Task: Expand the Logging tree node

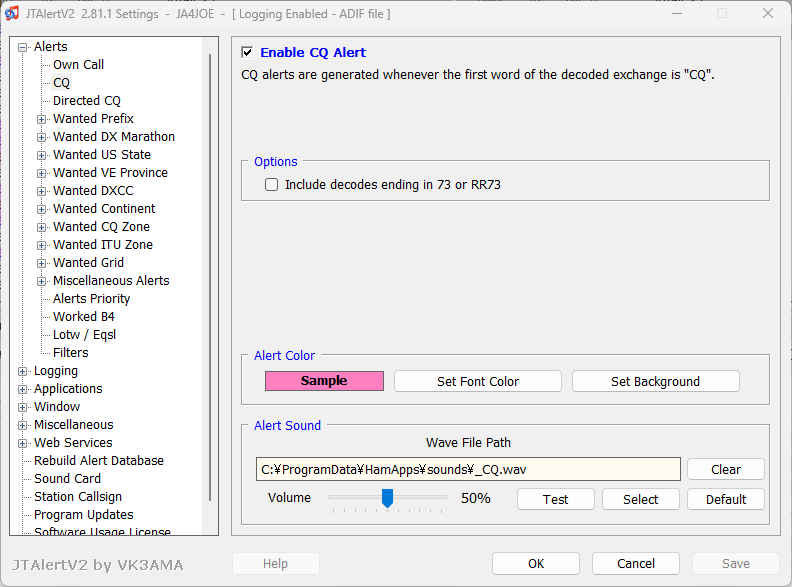Action: tap(22, 371)
